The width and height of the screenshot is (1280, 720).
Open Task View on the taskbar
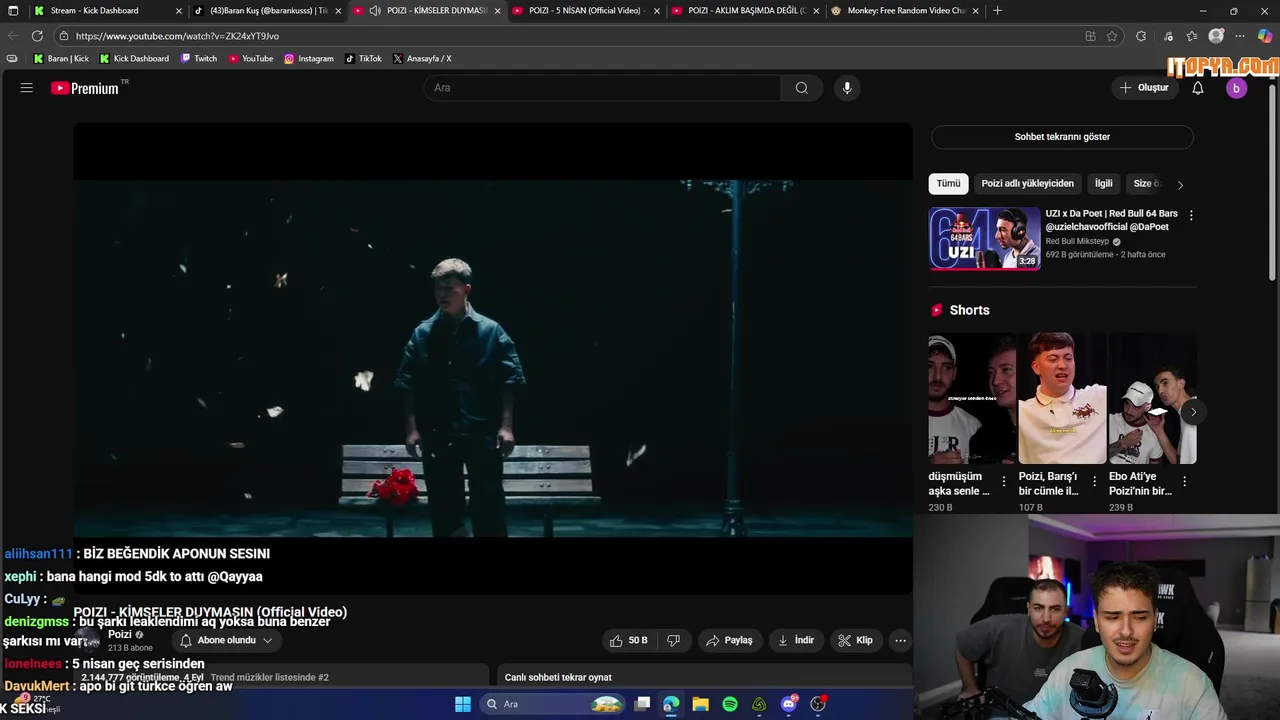point(643,704)
